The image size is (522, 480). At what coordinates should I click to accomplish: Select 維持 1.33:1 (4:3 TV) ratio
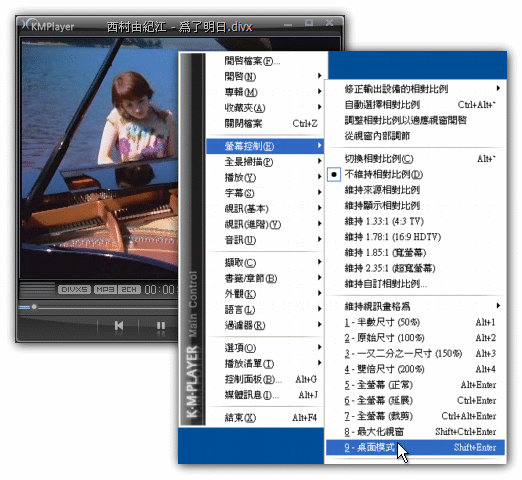[x=415, y=221]
